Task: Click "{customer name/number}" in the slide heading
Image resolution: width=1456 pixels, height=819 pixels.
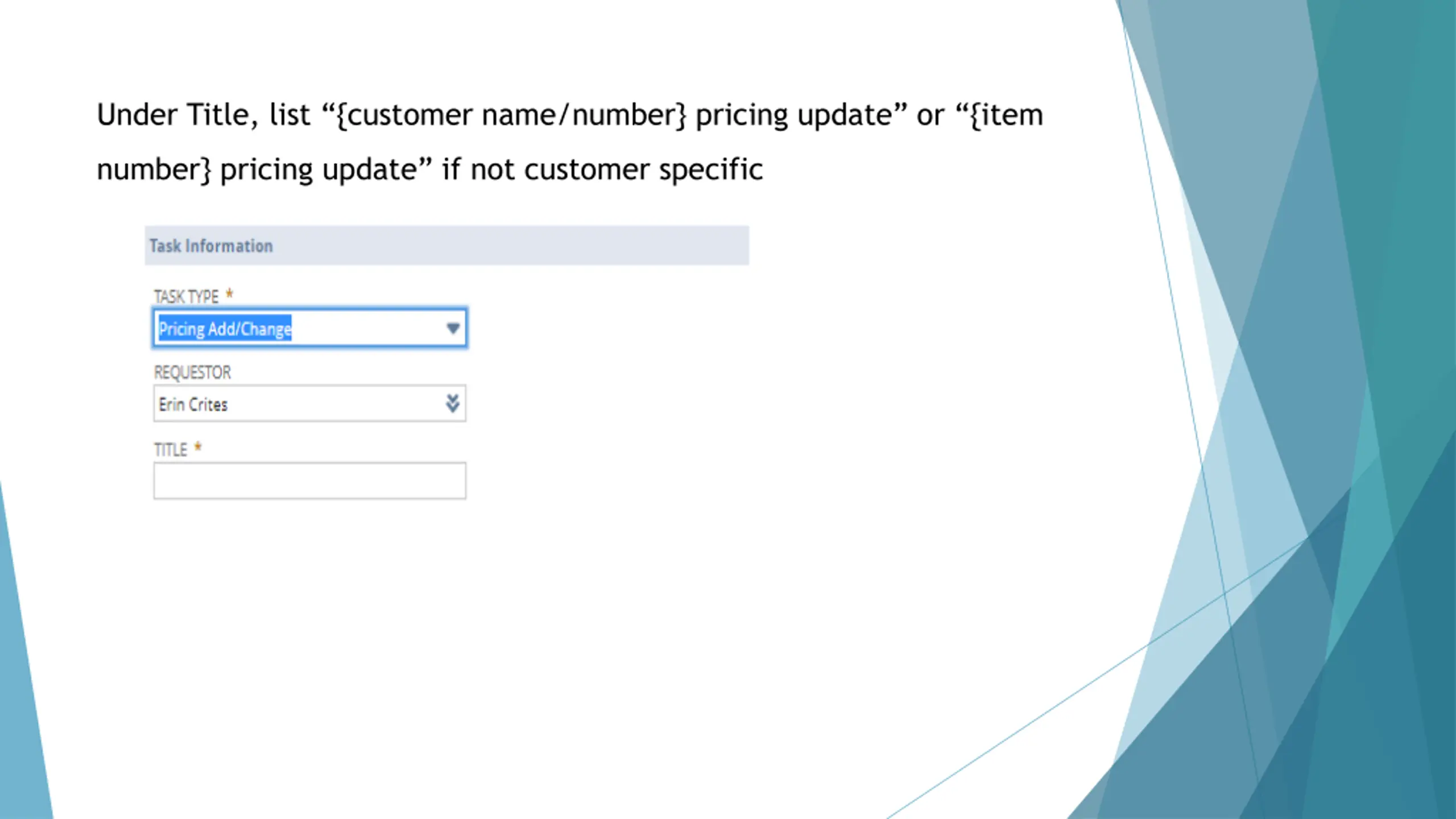Action: (511, 115)
